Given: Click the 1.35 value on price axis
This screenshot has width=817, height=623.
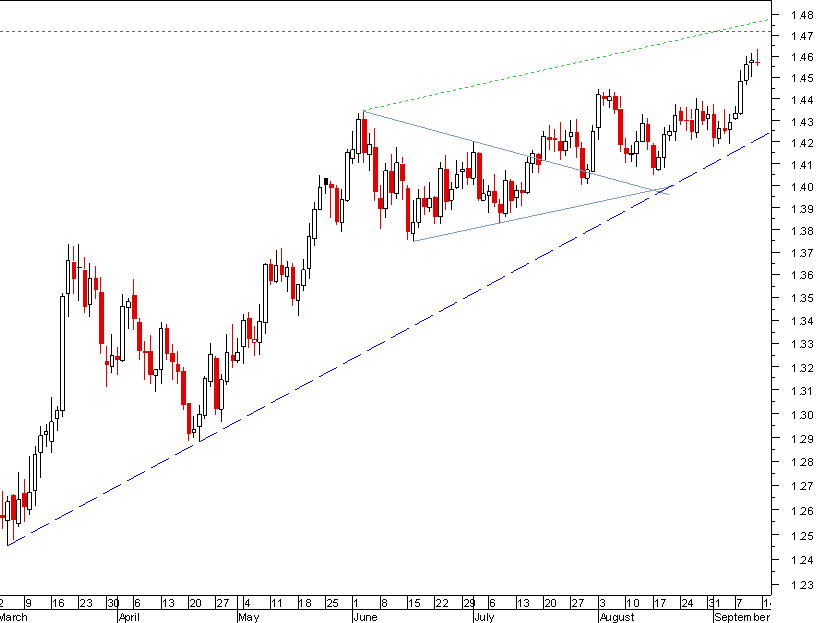Looking at the screenshot, I should pyautogui.click(x=801, y=298).
